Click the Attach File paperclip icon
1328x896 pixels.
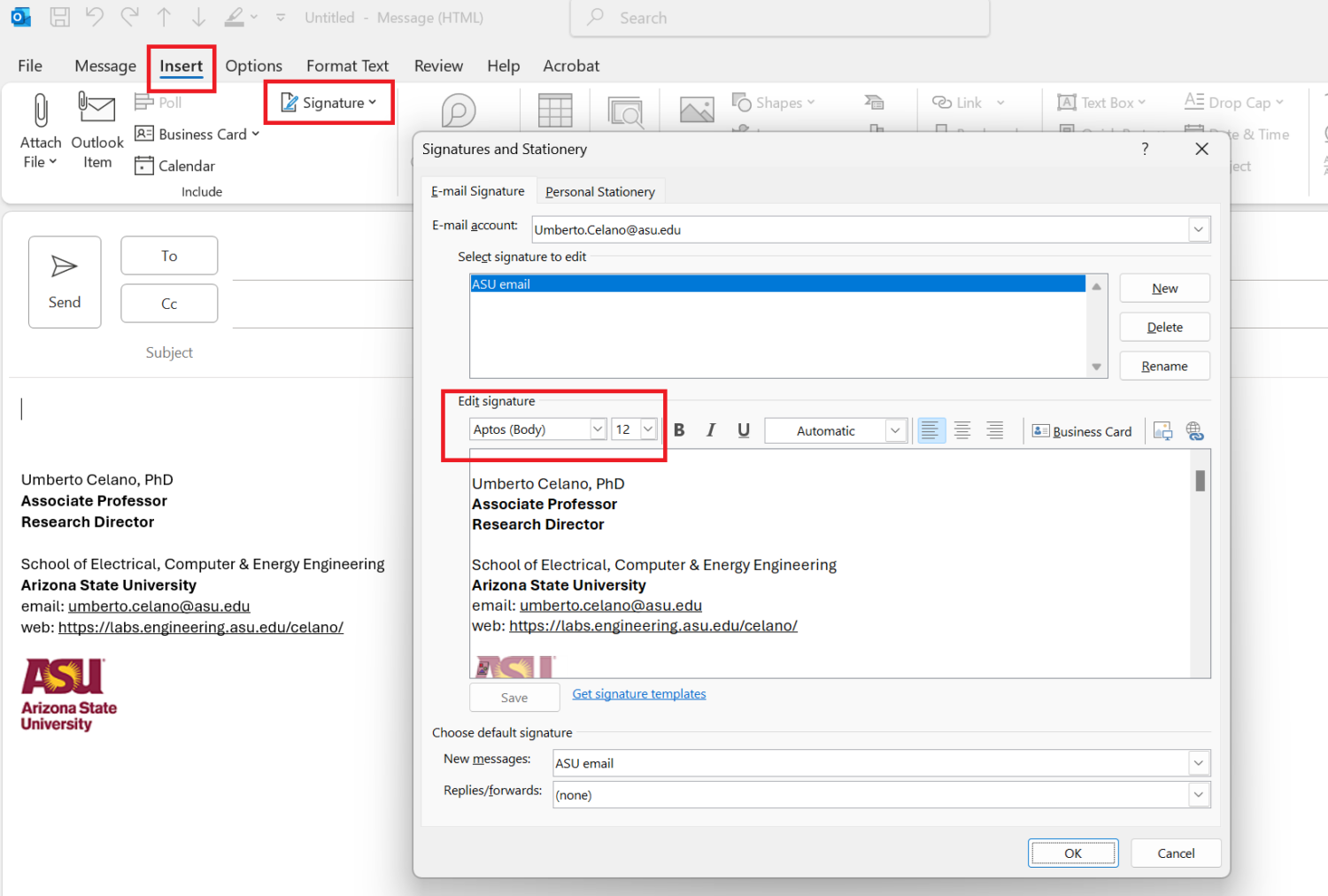(40, 112)
